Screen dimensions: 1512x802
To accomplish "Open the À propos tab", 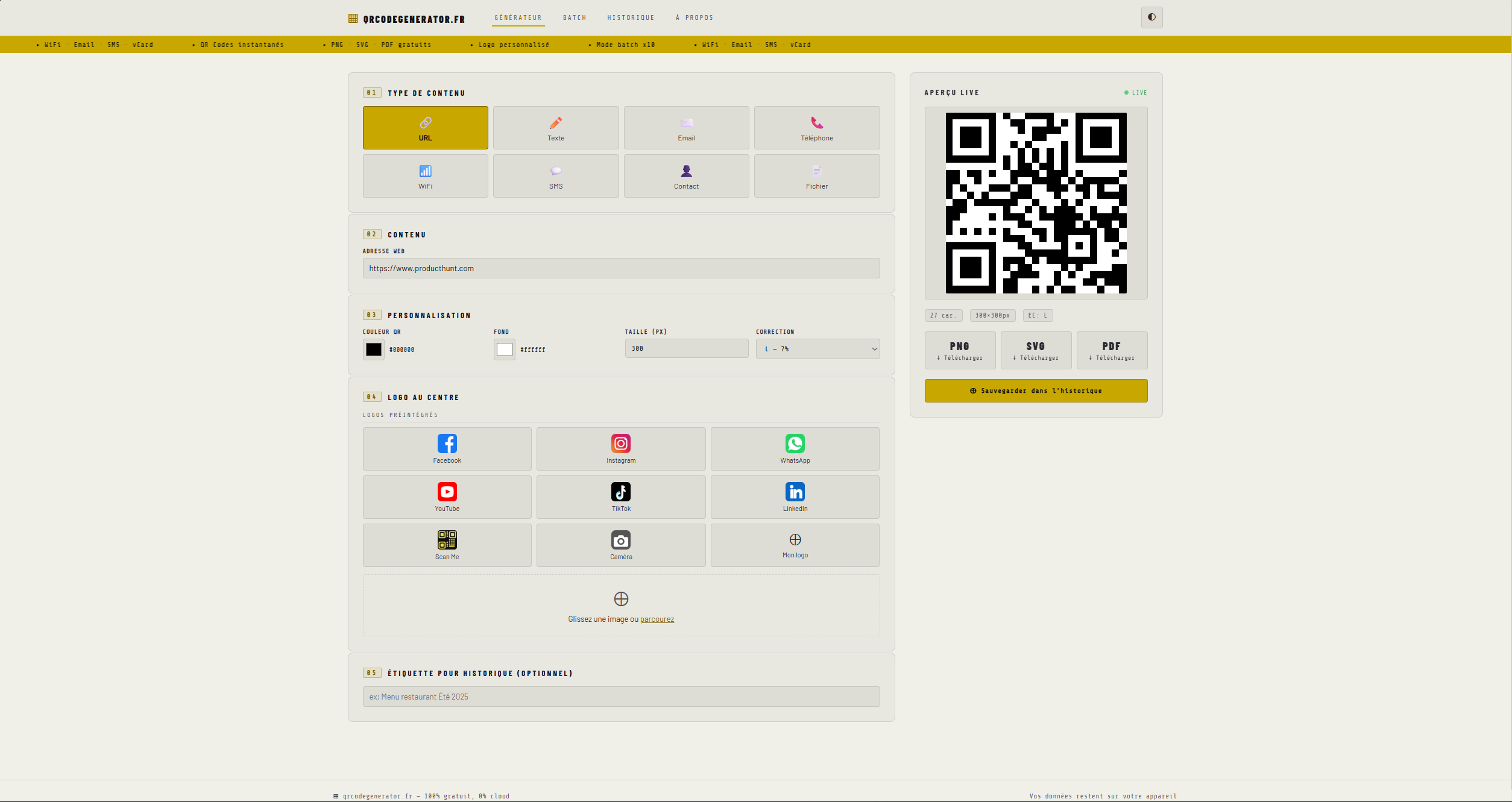I will [x=695, y=17].
